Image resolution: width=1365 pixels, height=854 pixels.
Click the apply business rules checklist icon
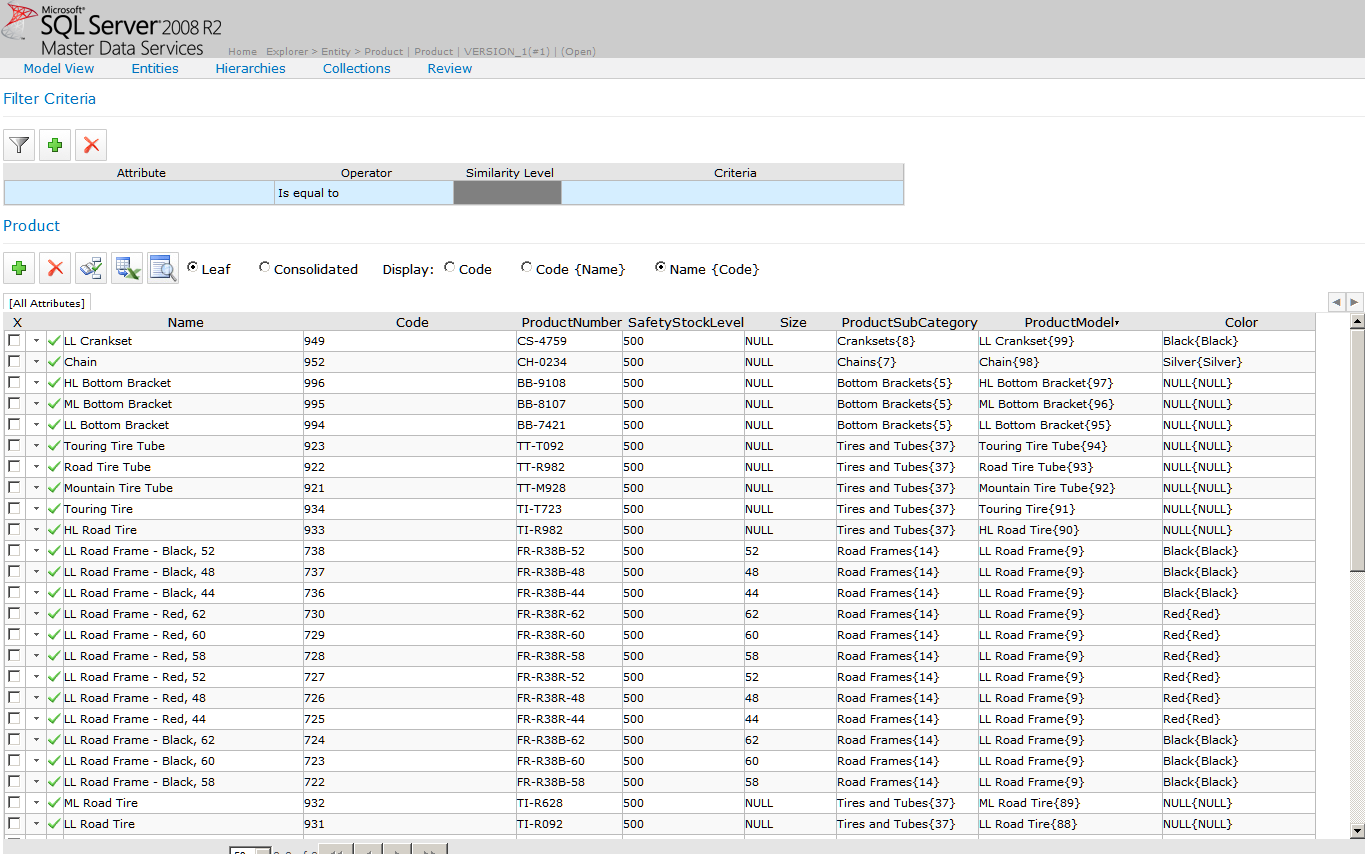coord(91,268)
